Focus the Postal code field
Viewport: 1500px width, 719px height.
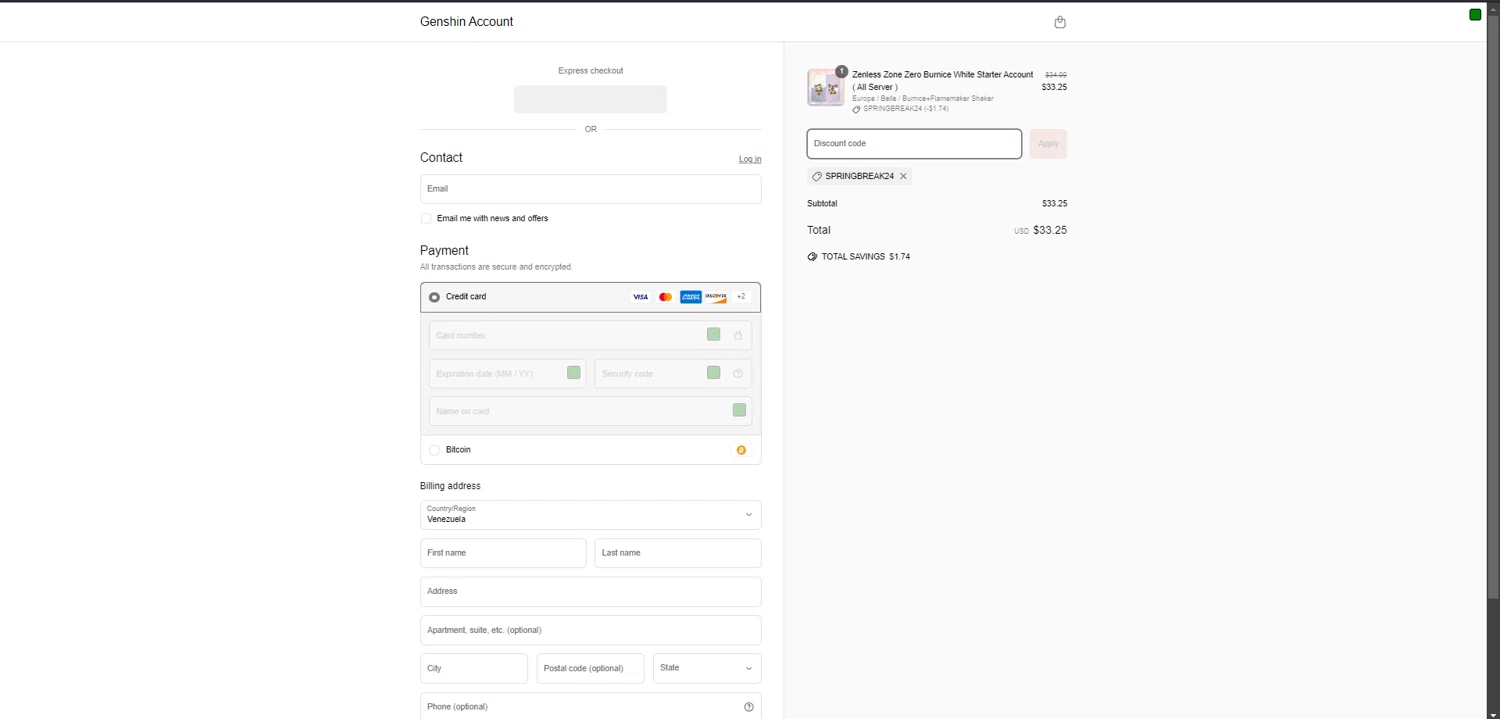pyautogui.click(x=591, y=668)
